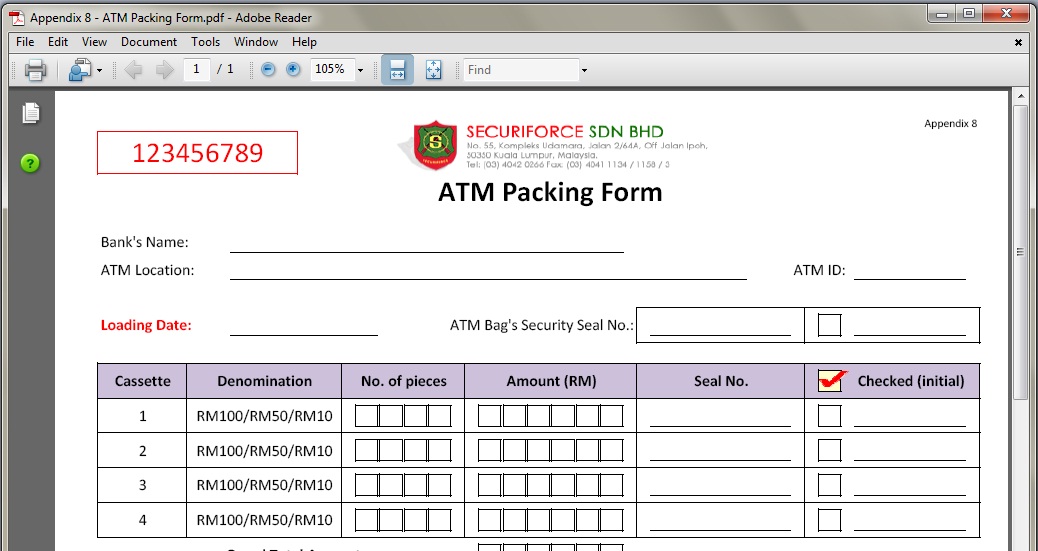Open the Window menu

pos(256,42)
